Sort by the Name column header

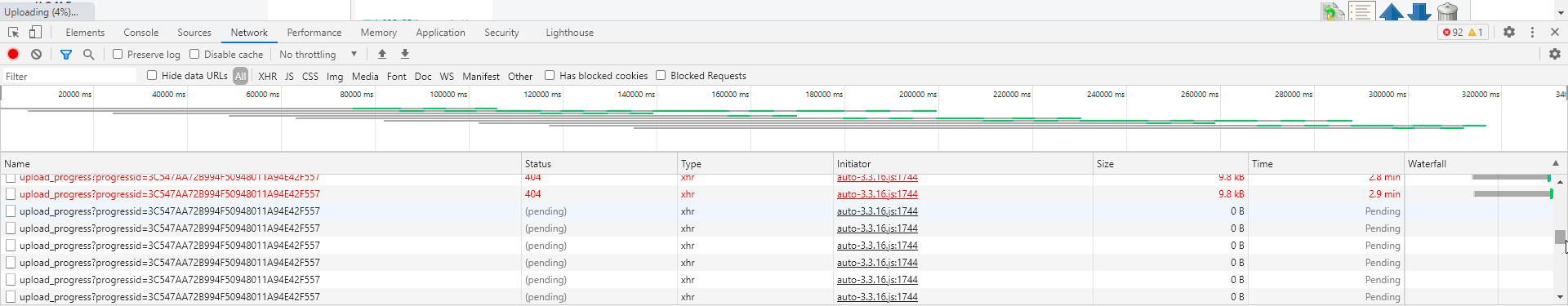(x=261, y=163)
